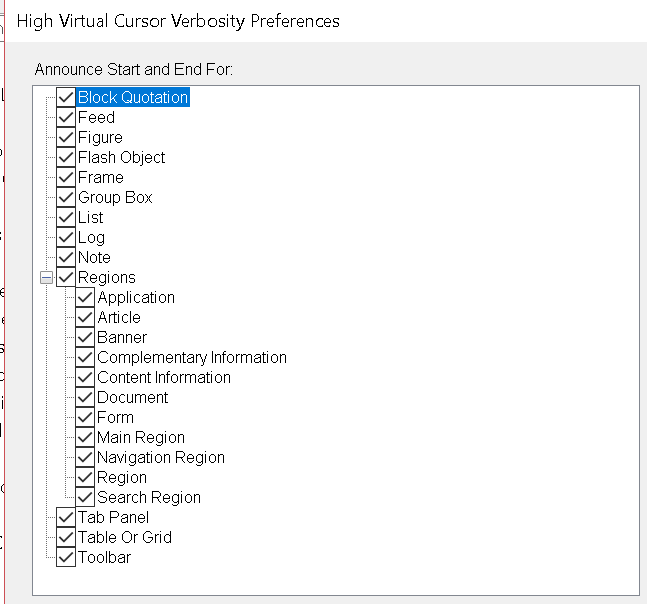Select the Log tree item

[x=91, y=238]
